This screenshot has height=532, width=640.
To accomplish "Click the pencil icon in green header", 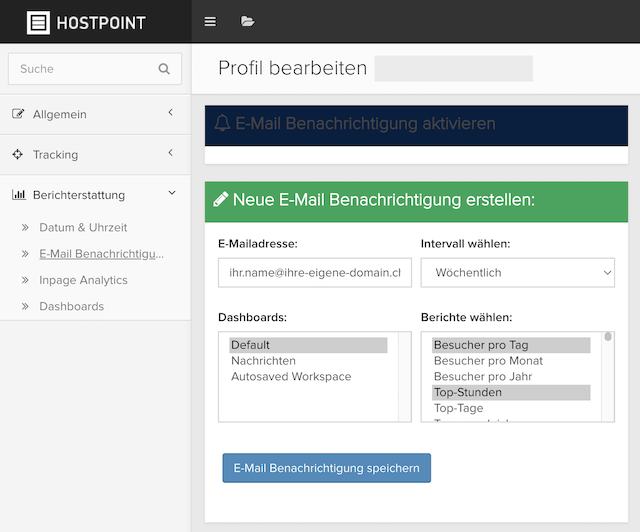I will [221, 200].
